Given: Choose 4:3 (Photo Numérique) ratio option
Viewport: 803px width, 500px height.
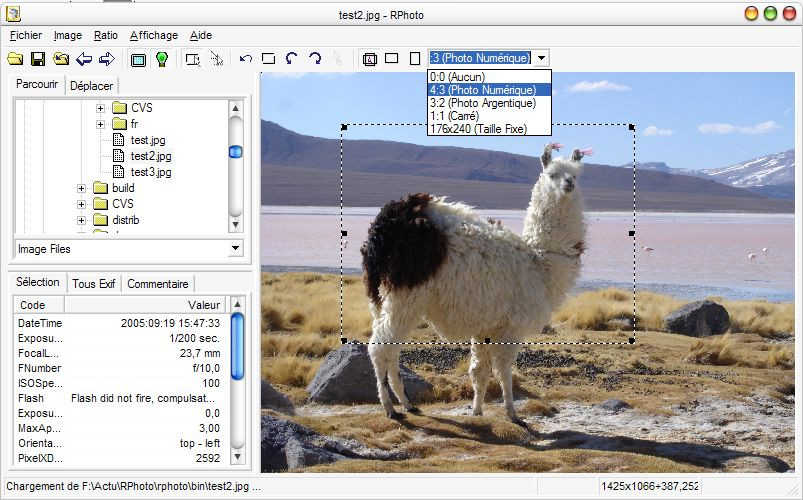Looking at the screenshot, I should coord(489,90).
